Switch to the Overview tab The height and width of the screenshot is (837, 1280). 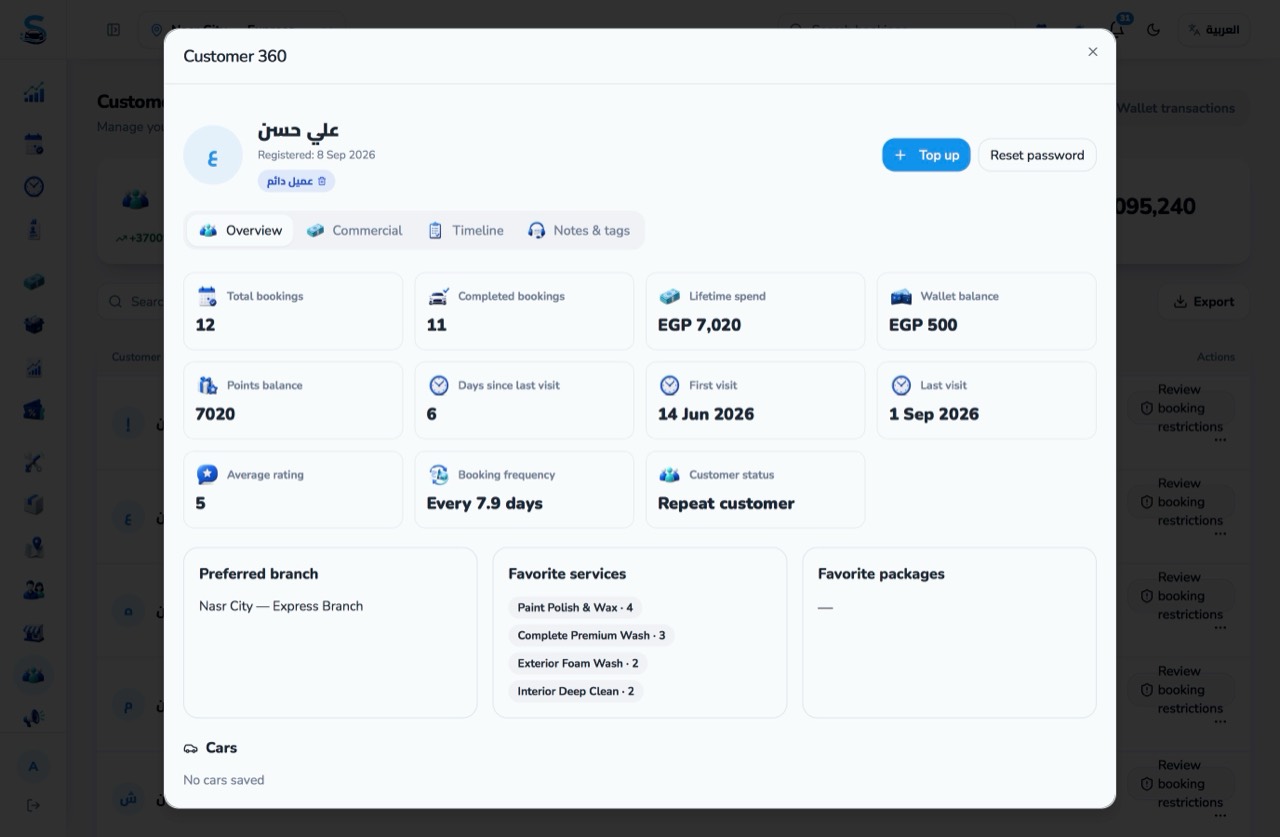(x=240, y=230)
